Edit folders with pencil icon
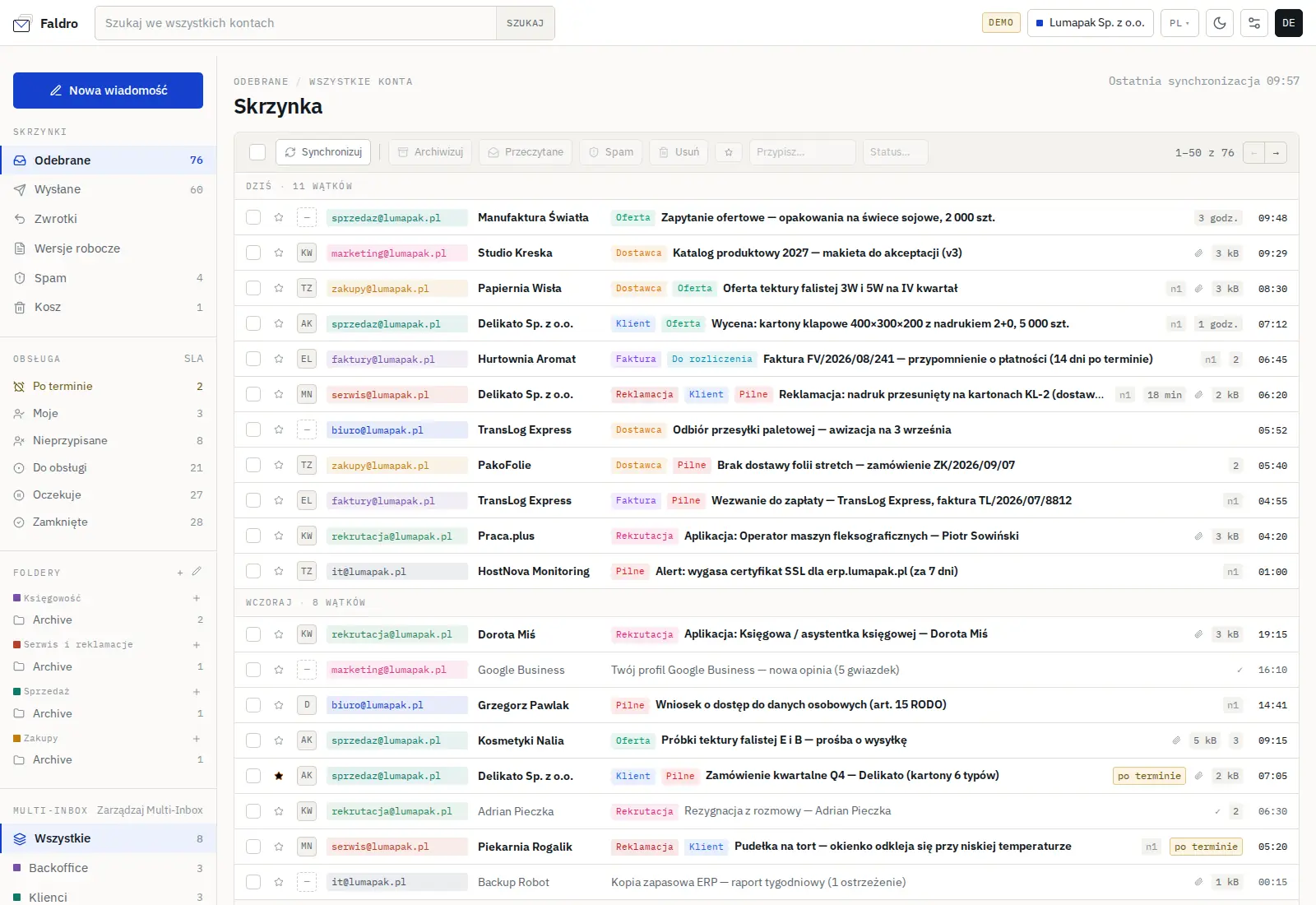The height and width of the screenshot is (905, 1316). [x=197, y=572]
